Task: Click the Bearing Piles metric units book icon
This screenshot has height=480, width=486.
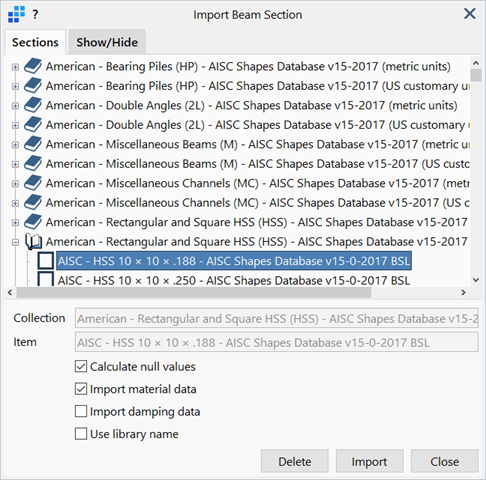Action: (x=33, y=66)
